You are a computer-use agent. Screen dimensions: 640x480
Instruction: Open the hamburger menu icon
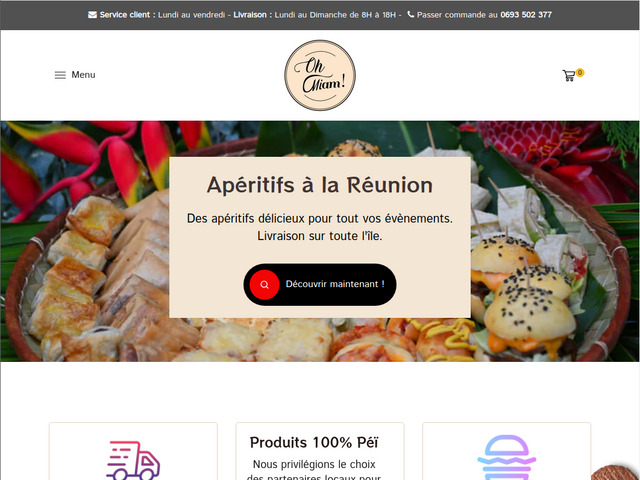(60, 75)
